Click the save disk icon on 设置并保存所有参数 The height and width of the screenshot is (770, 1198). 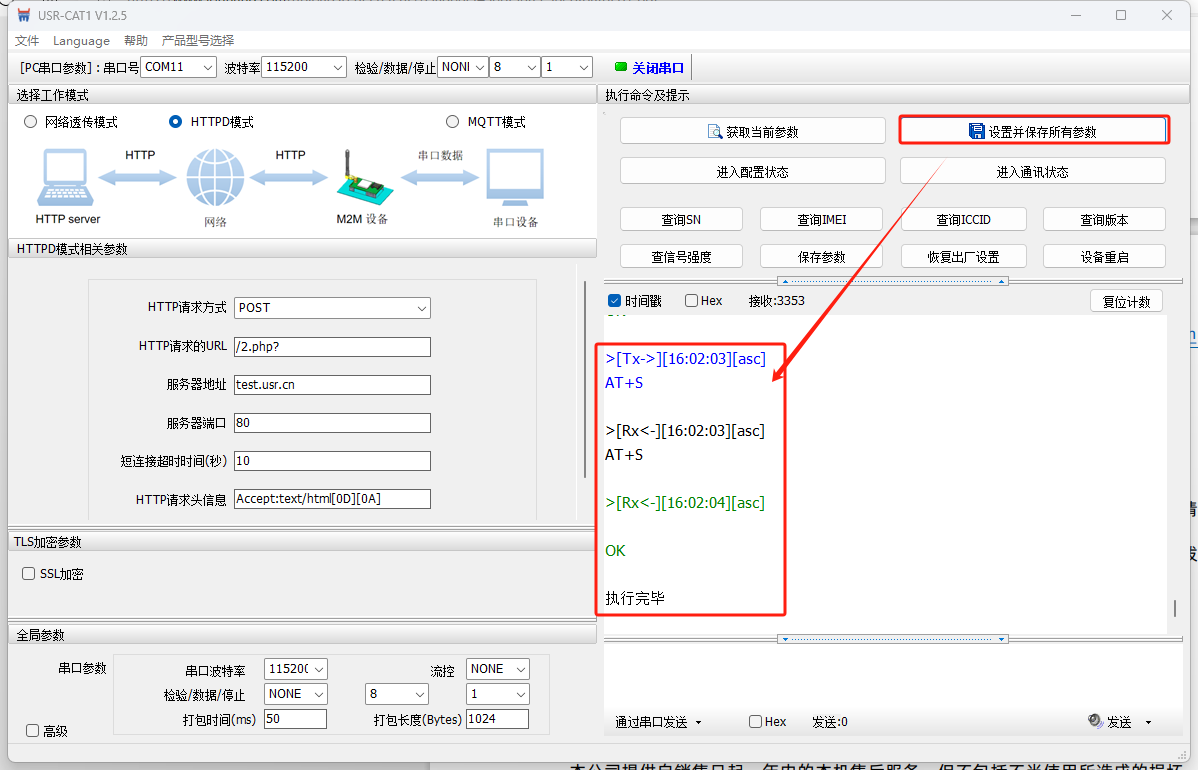click(x=977, y=132)
